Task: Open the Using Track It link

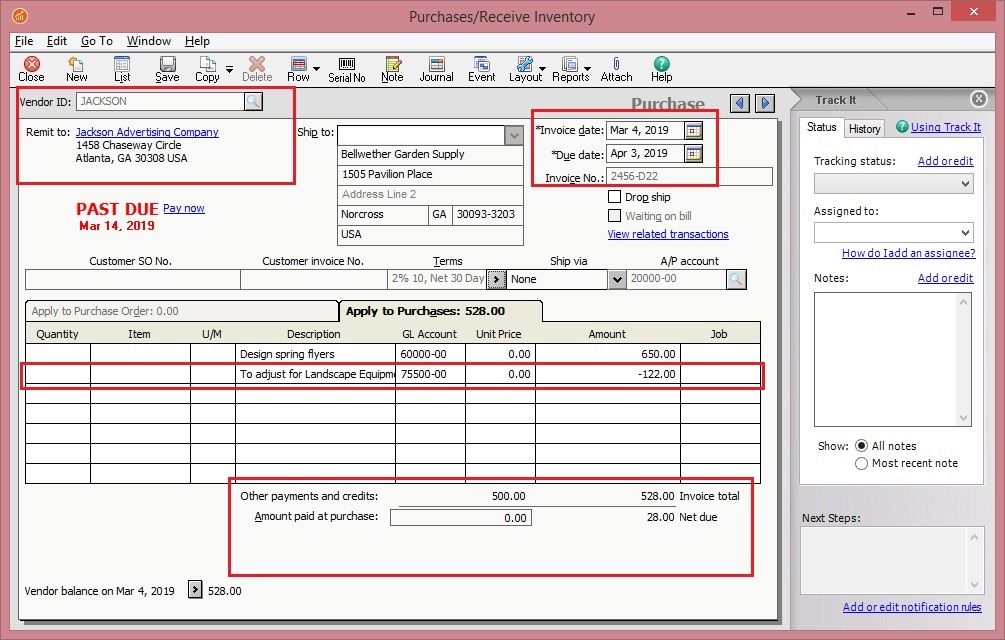Action: pos(945,127)
